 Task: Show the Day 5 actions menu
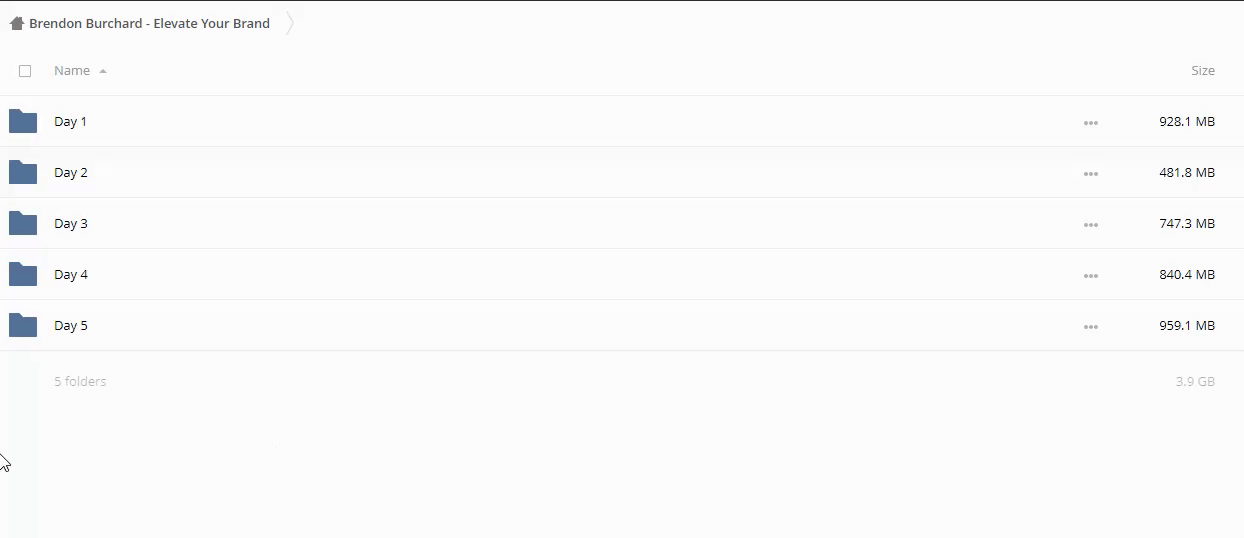(x=1090, y=327)
